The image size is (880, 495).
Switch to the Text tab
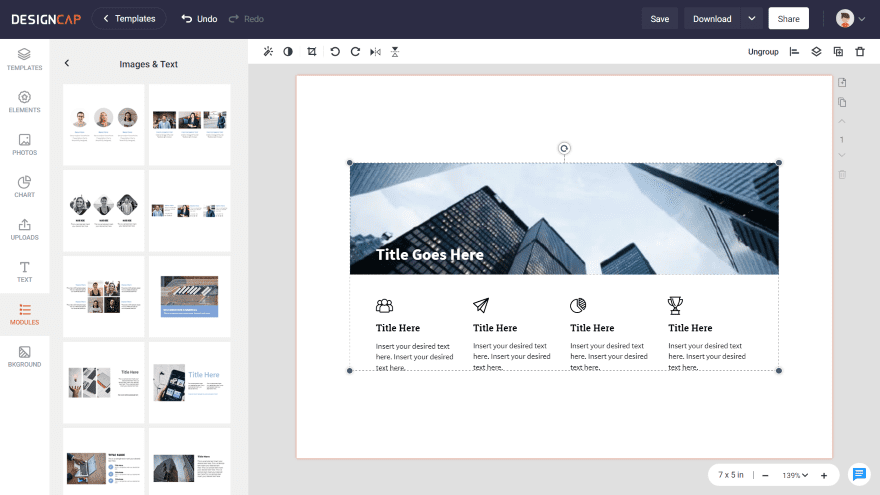[x=24, y=272]
